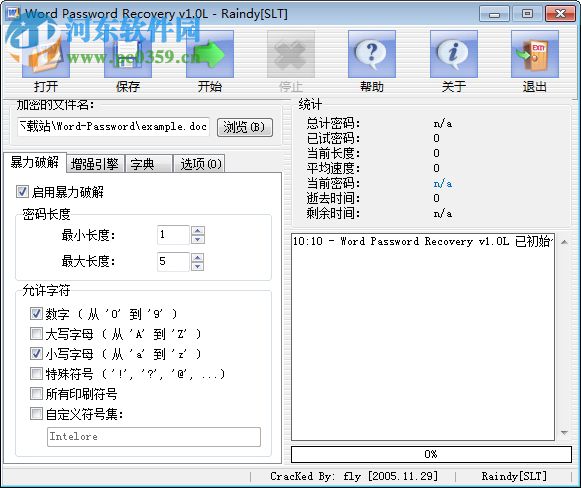Click log scrollbar down arrow
Viewport: 581px width, 488px height.
[x=564, y=433]
